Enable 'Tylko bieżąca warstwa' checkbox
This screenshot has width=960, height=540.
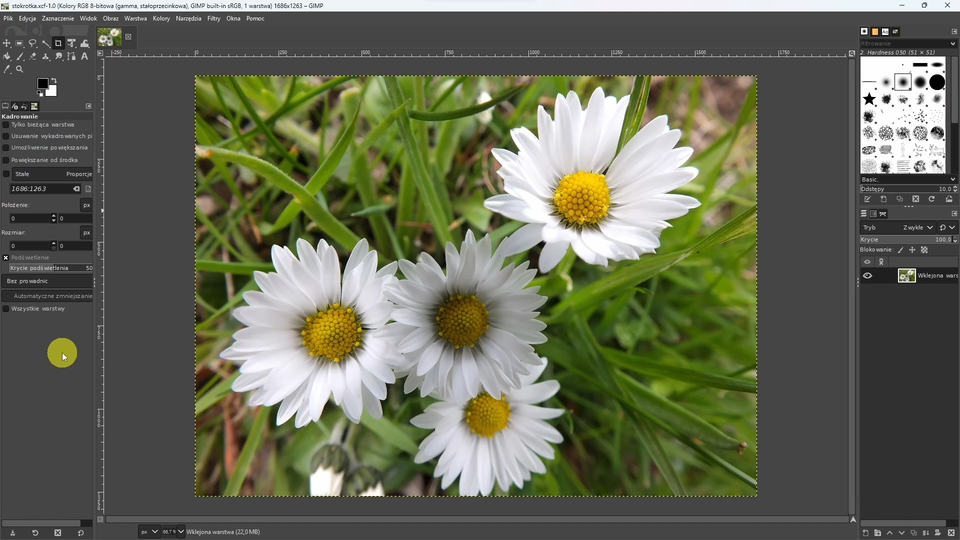tap(6, 125)
